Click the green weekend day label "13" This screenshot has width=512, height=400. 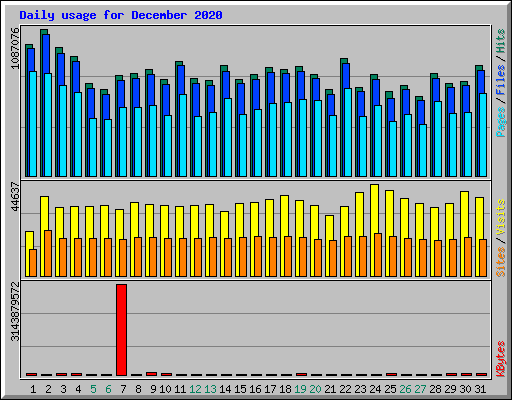coord(210,389)
